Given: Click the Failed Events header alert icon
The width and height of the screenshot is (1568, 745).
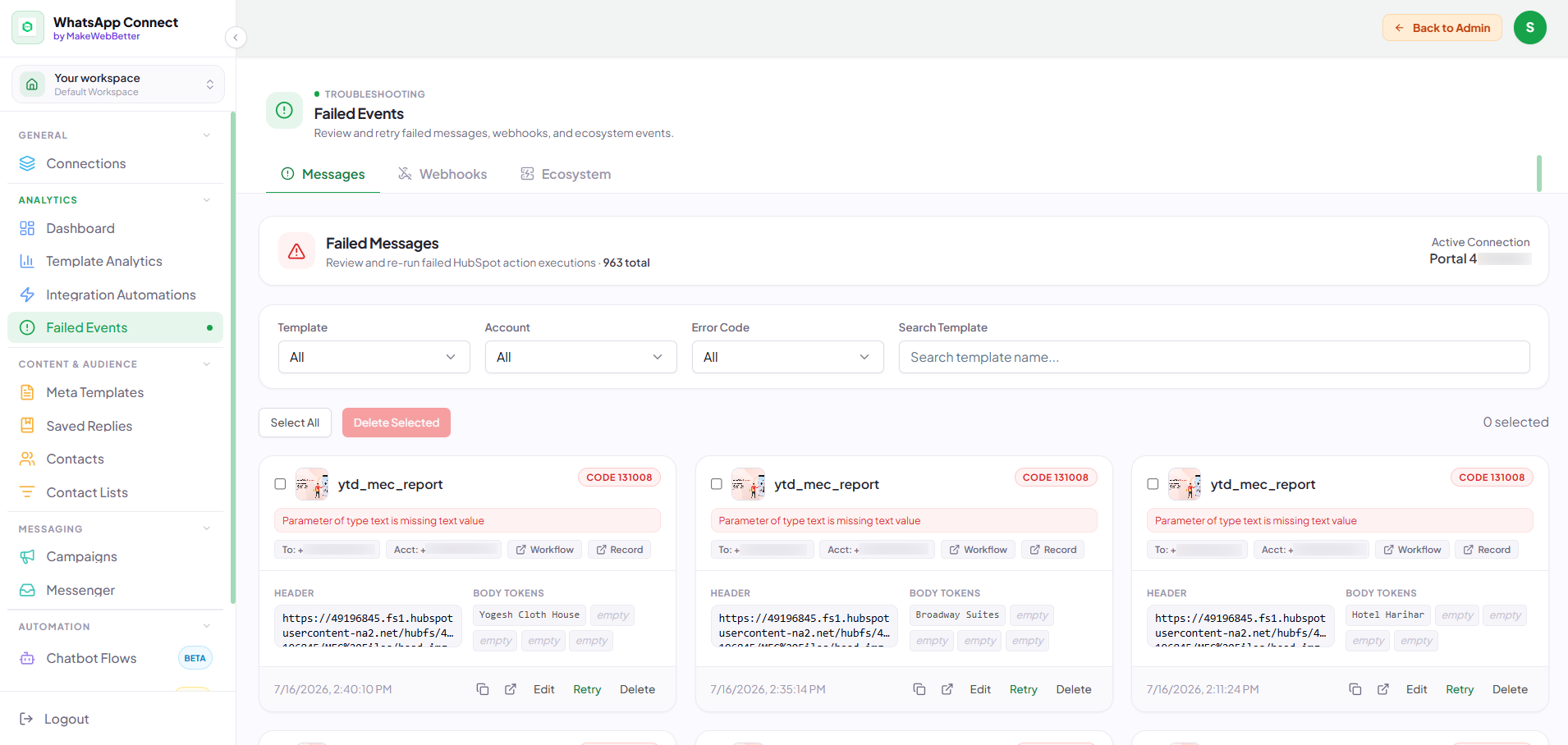Looking at the screenshot, I should 284,110.
